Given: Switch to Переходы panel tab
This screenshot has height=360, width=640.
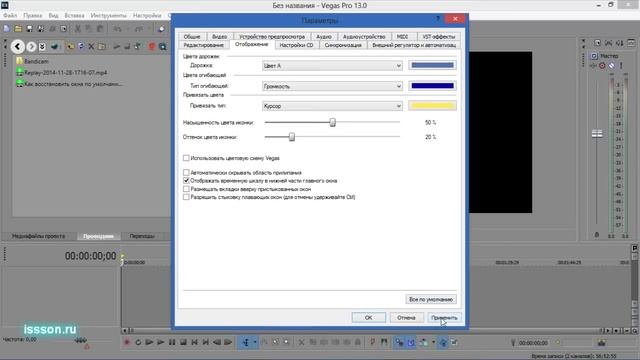Looking at the screenshot, I should click(142, 236).
